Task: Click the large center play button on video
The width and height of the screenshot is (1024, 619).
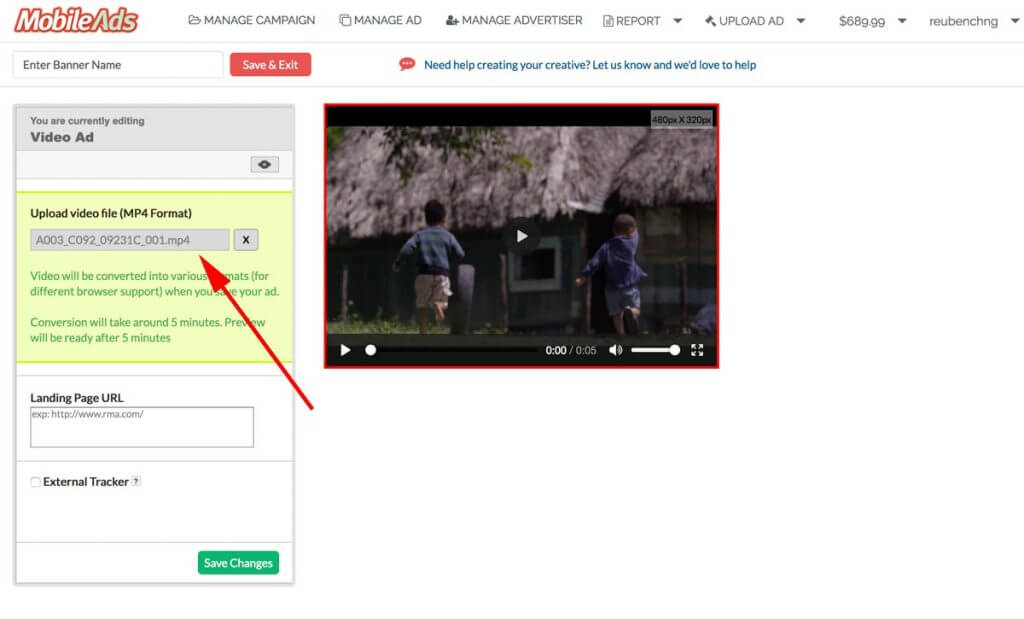Action: [x=521, y=236]
